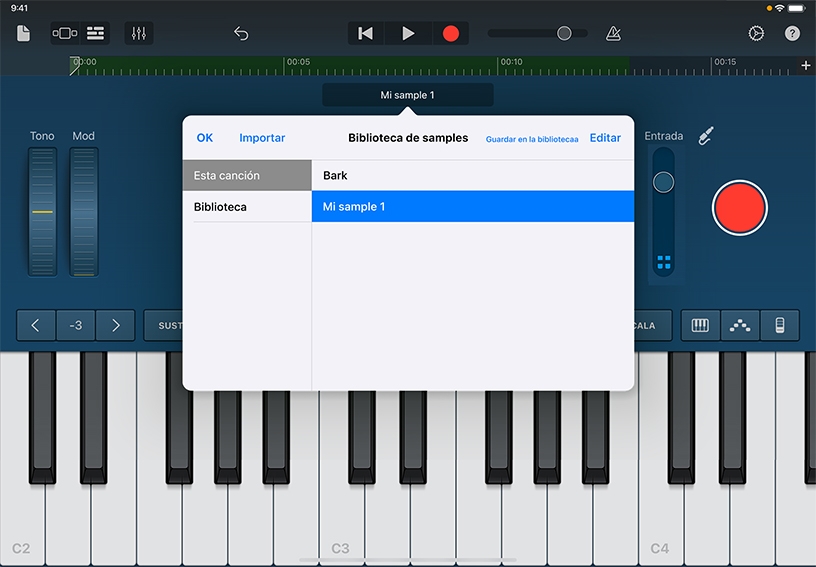Viewport: 816px width, 567px height.
Task: Add song section with plus button
Action: click(806, 66)
